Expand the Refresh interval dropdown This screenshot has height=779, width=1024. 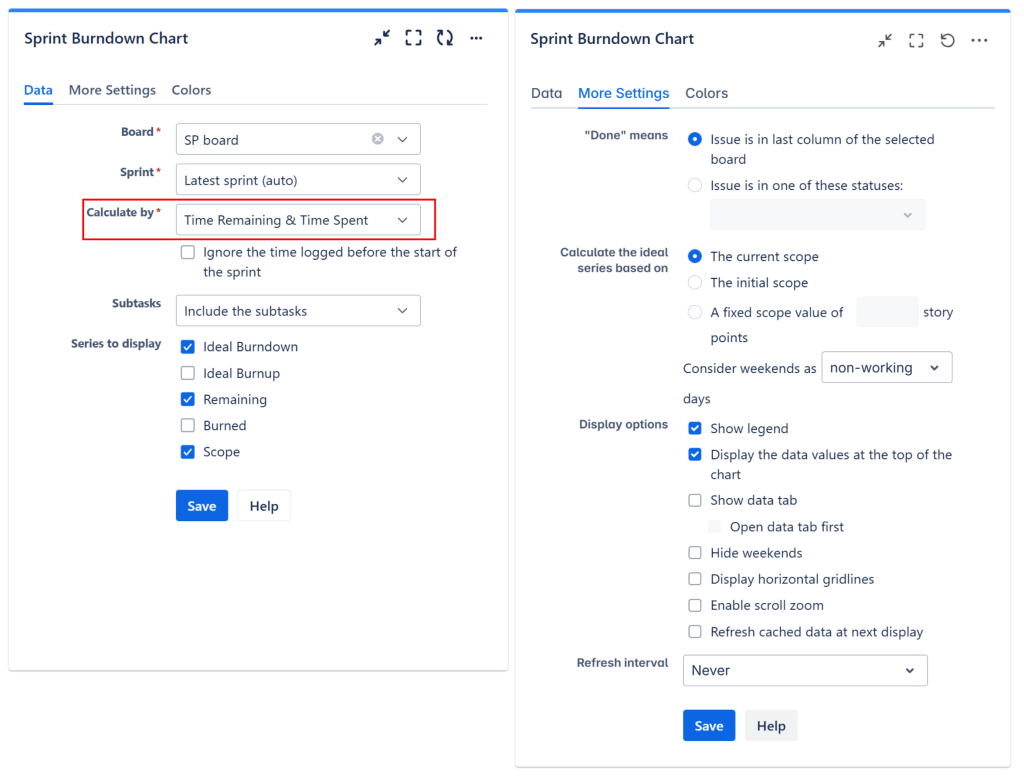(x=805, y=670)
